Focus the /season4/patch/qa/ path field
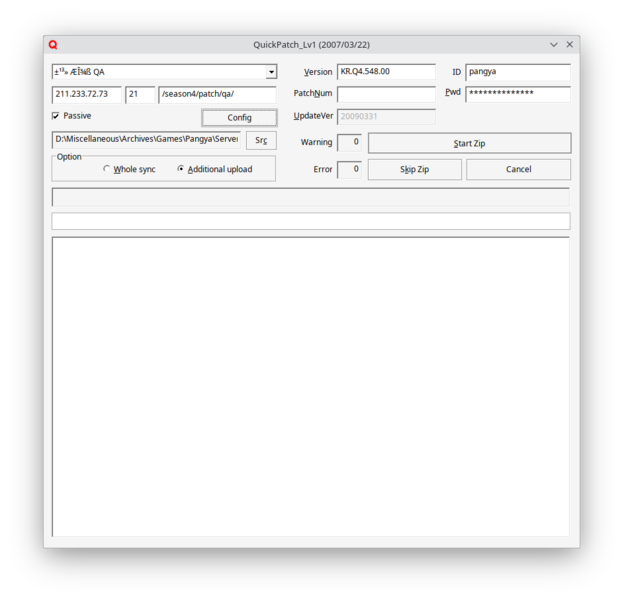 point(217,95)
